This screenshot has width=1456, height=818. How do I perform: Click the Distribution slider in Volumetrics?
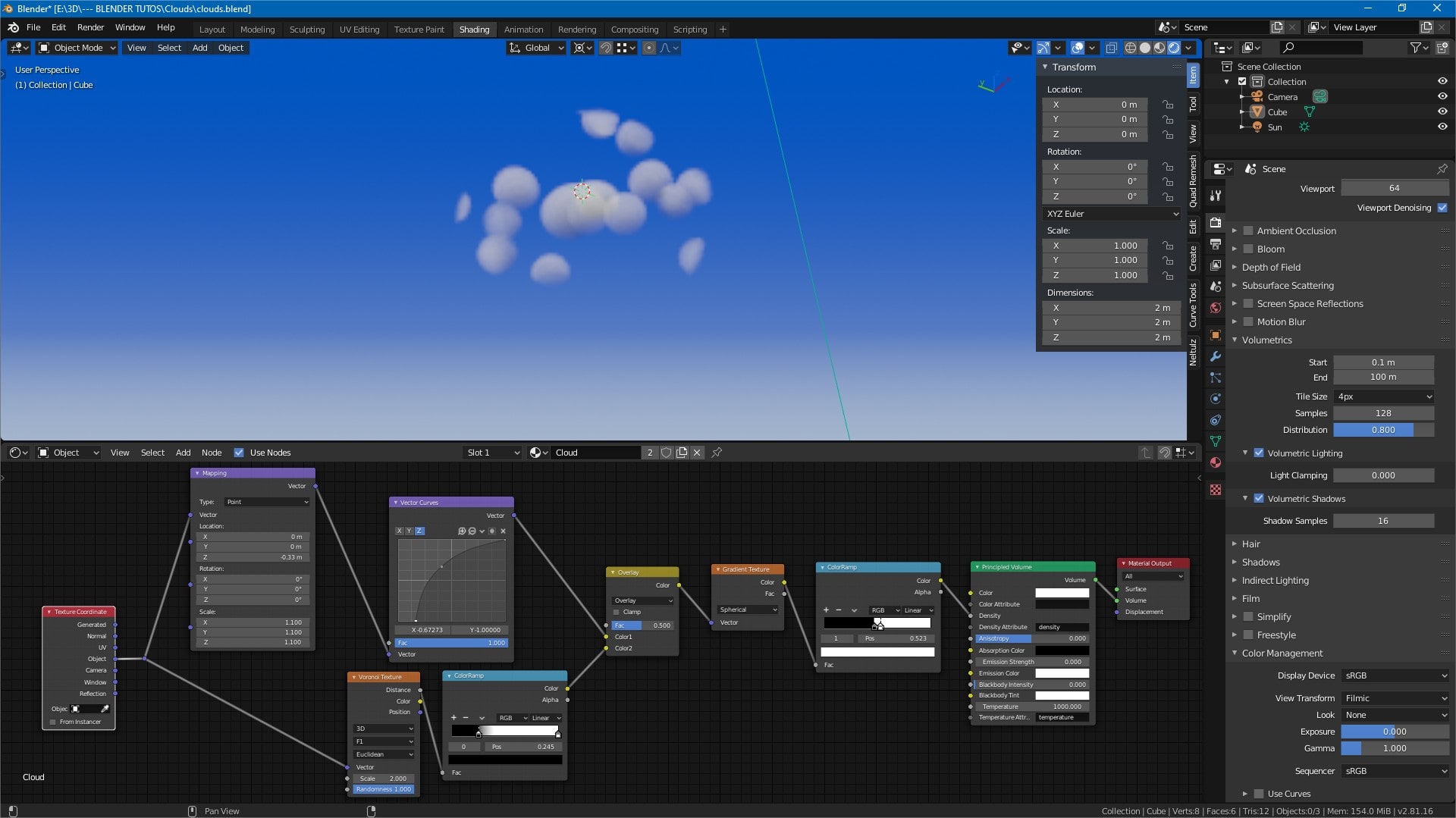point(1382,430)
